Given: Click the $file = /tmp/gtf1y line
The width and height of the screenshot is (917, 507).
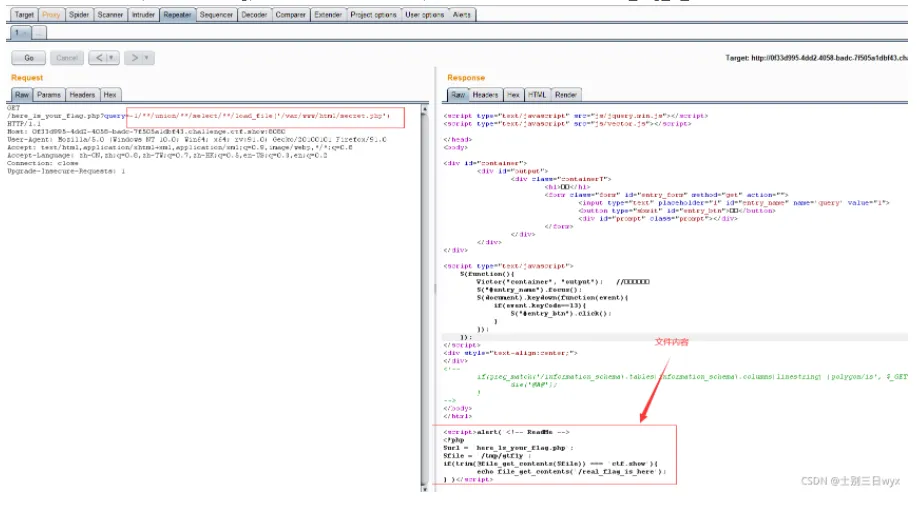Looking at the screenshot, I should pos(486,456).
